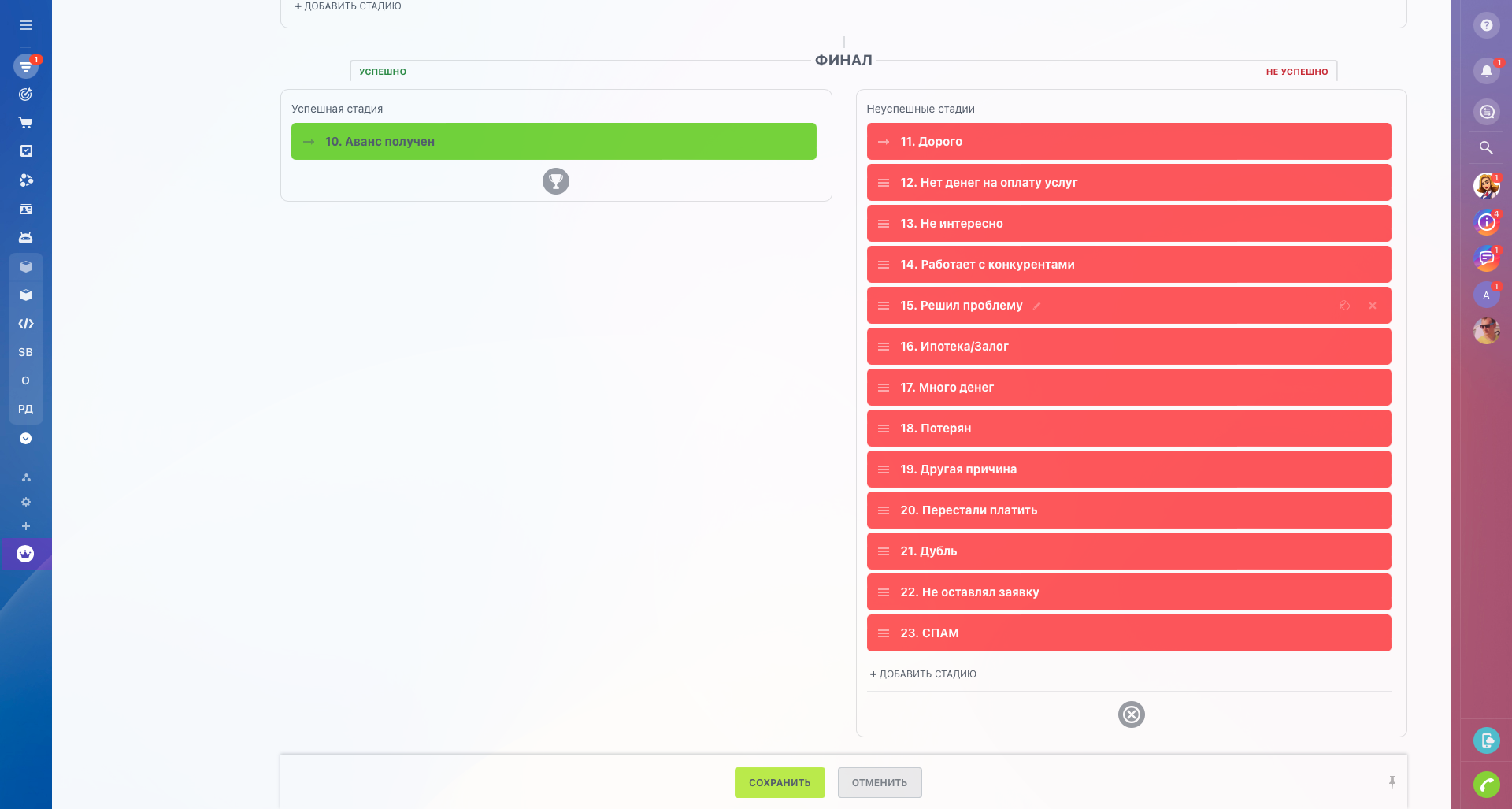
Task: Open the notifications bell
Action: (1487, 70)
